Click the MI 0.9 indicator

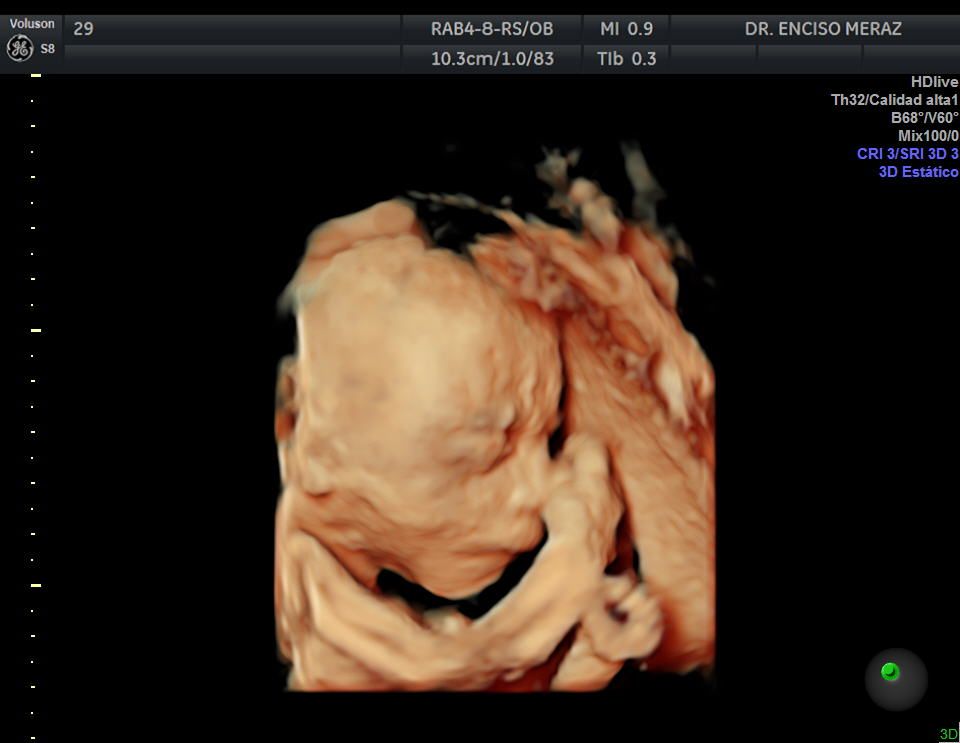(x=626, y=29)
